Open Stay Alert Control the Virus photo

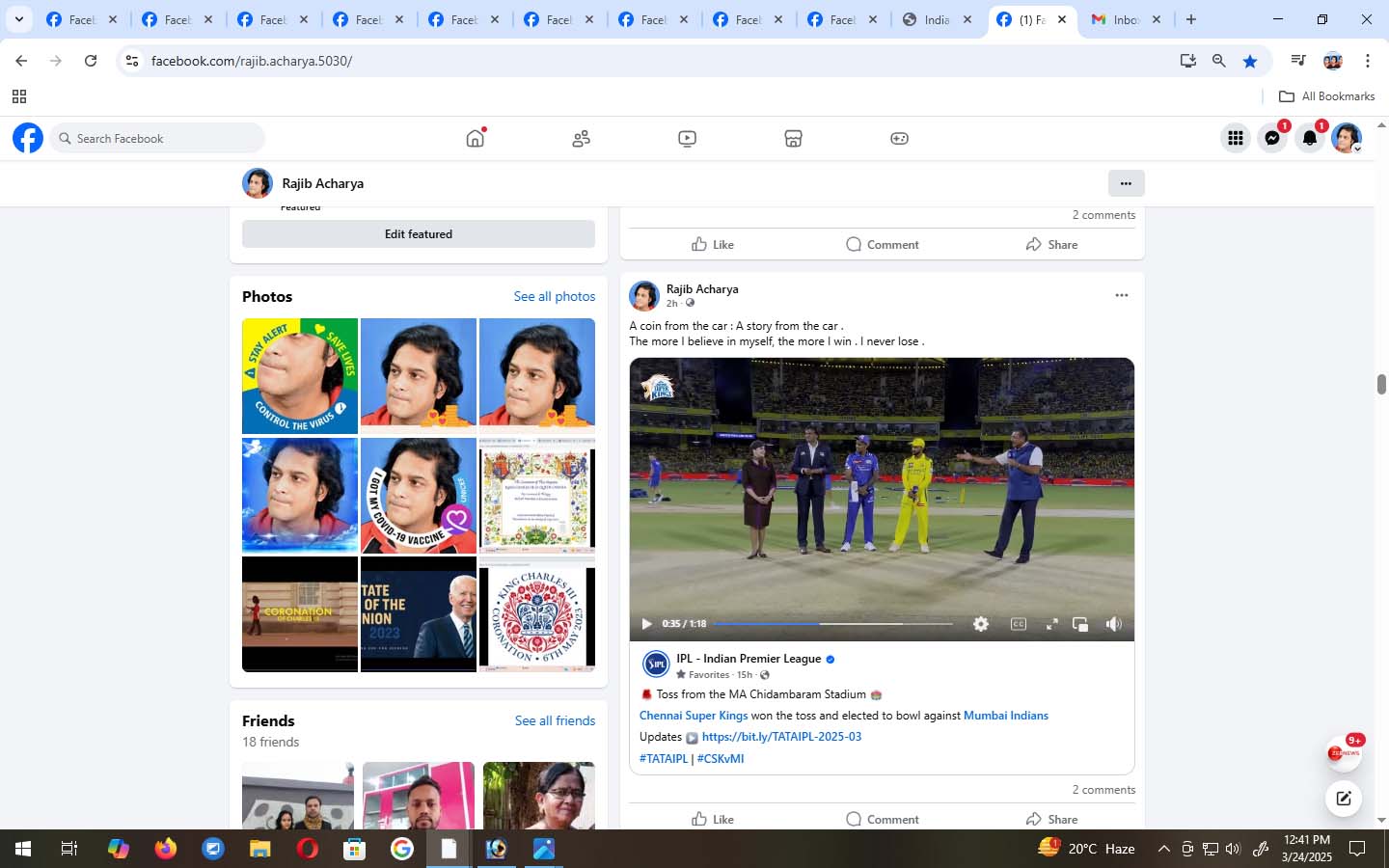[x=300, y=376]
